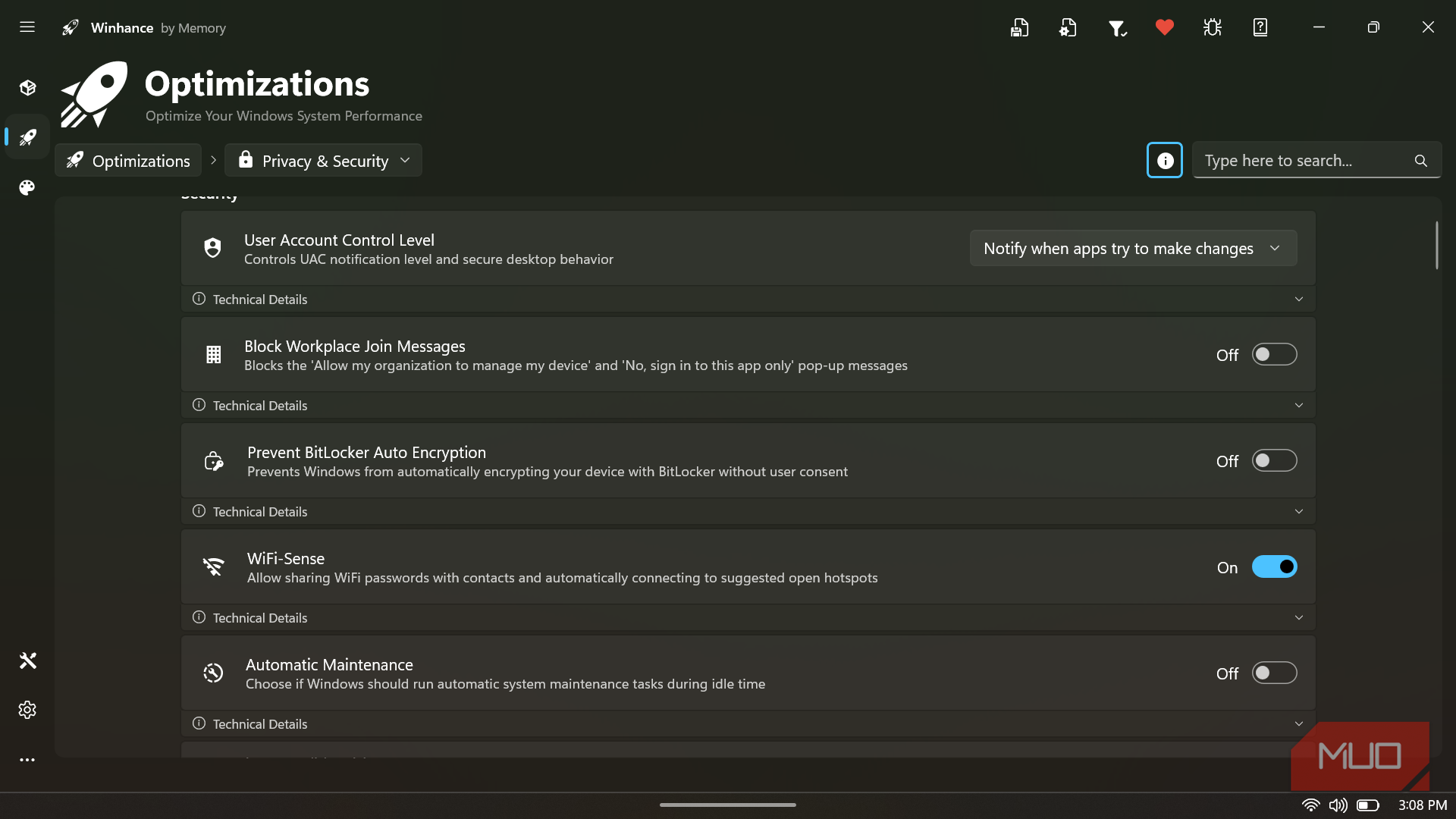This screenshot has width=1456, height=819.
Task: Go to Optimizations breadcrumb
Action: [128, 161]
